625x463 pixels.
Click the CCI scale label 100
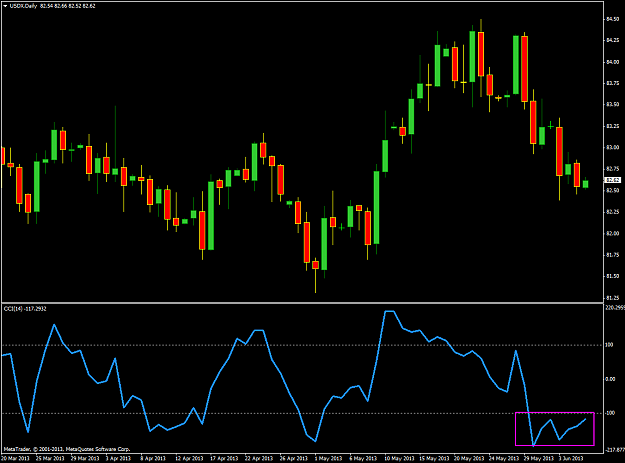(x=609, y=345)
